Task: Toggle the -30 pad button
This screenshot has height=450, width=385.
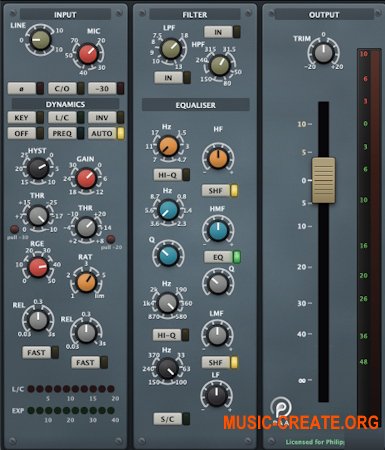Action: click(x=106, y=89)
